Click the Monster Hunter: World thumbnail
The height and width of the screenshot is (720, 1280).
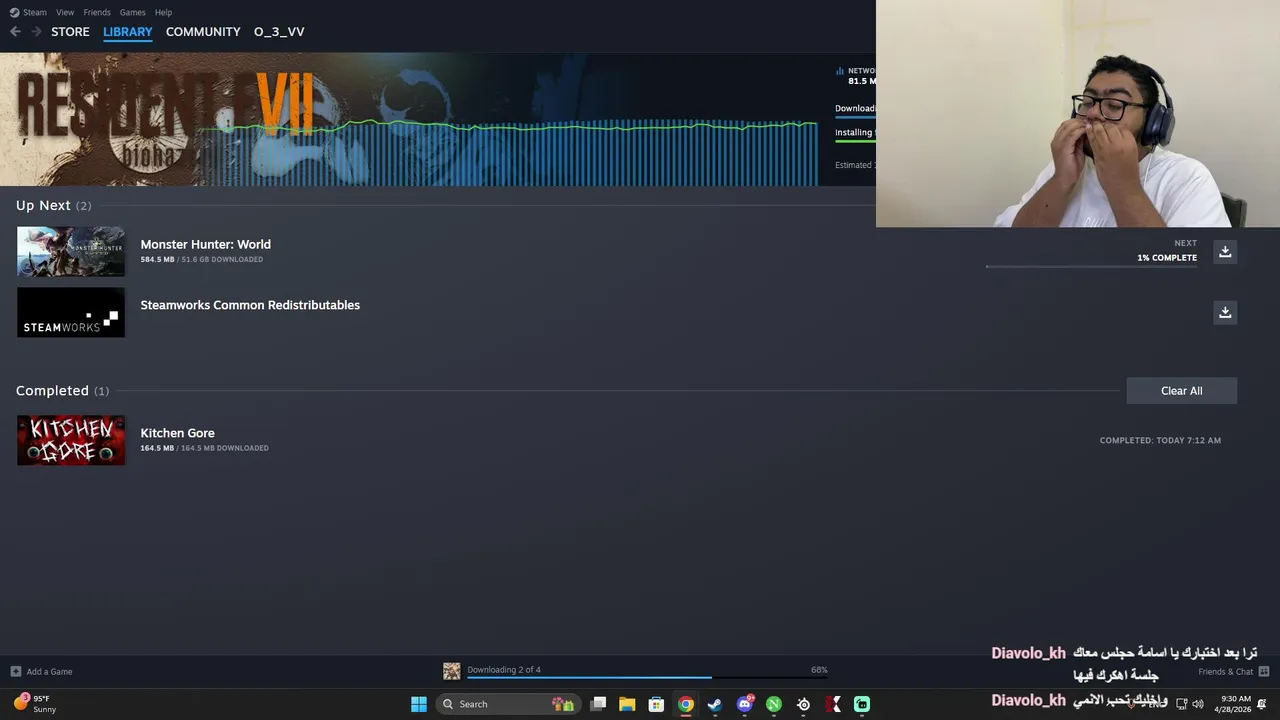click(71, 251)
